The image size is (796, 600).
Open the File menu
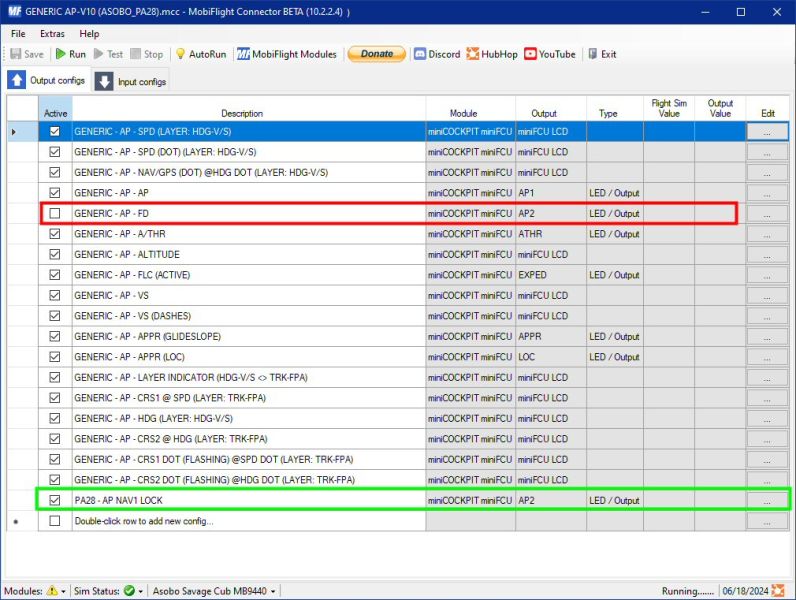tap(18, 34)
